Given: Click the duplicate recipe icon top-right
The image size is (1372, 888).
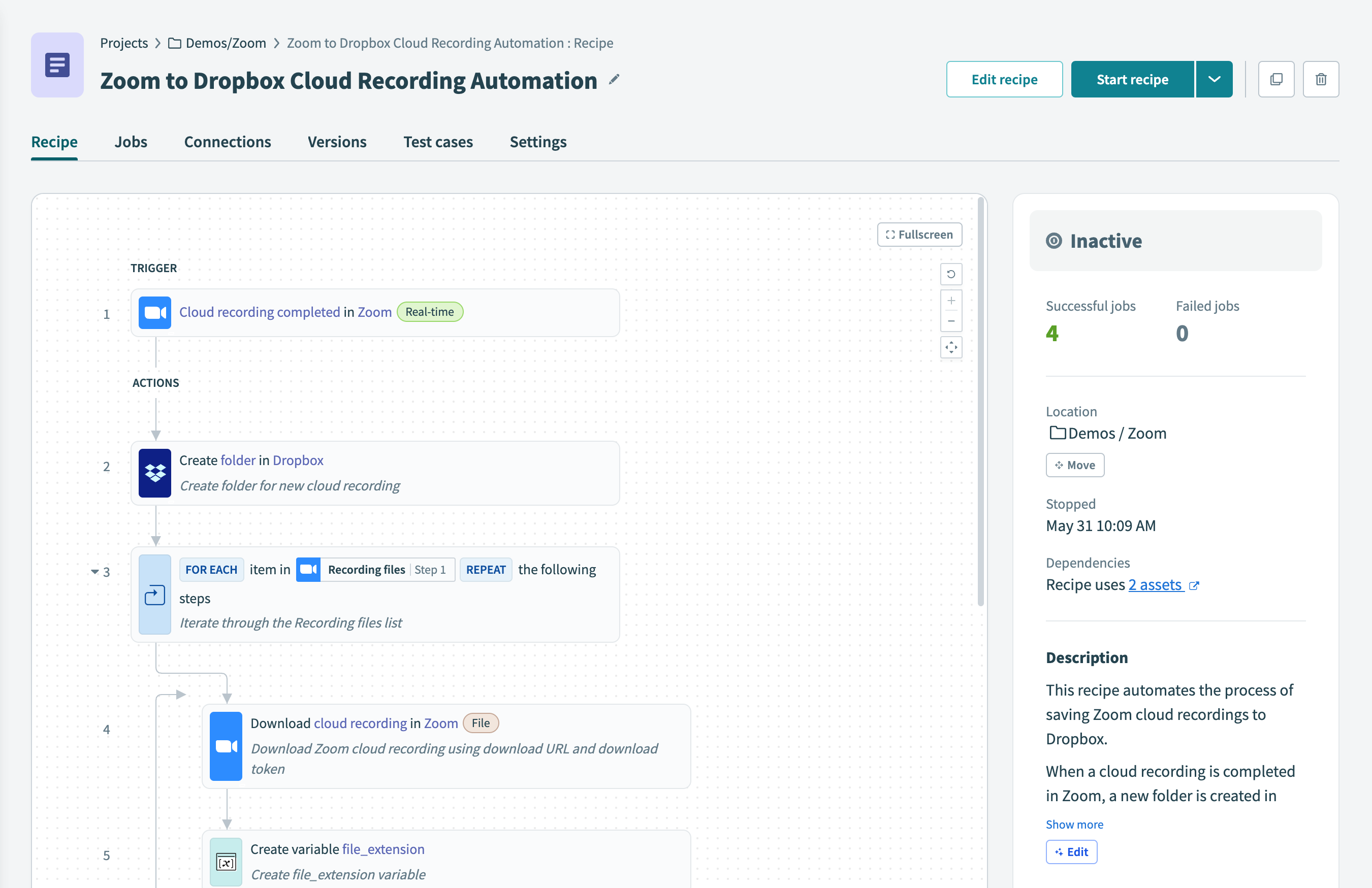Looking at the screenshot, I should tap(1276, 79).
